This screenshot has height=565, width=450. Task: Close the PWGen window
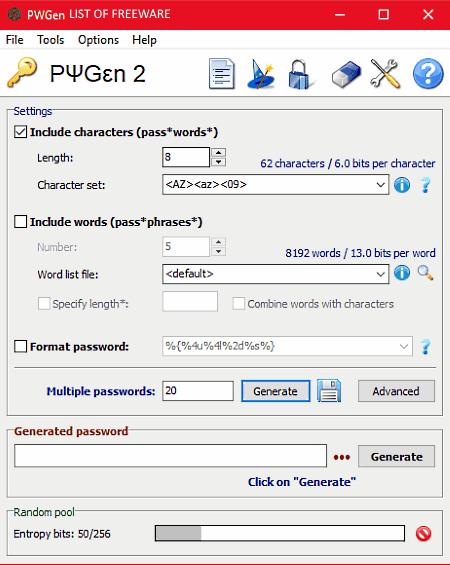428,15
